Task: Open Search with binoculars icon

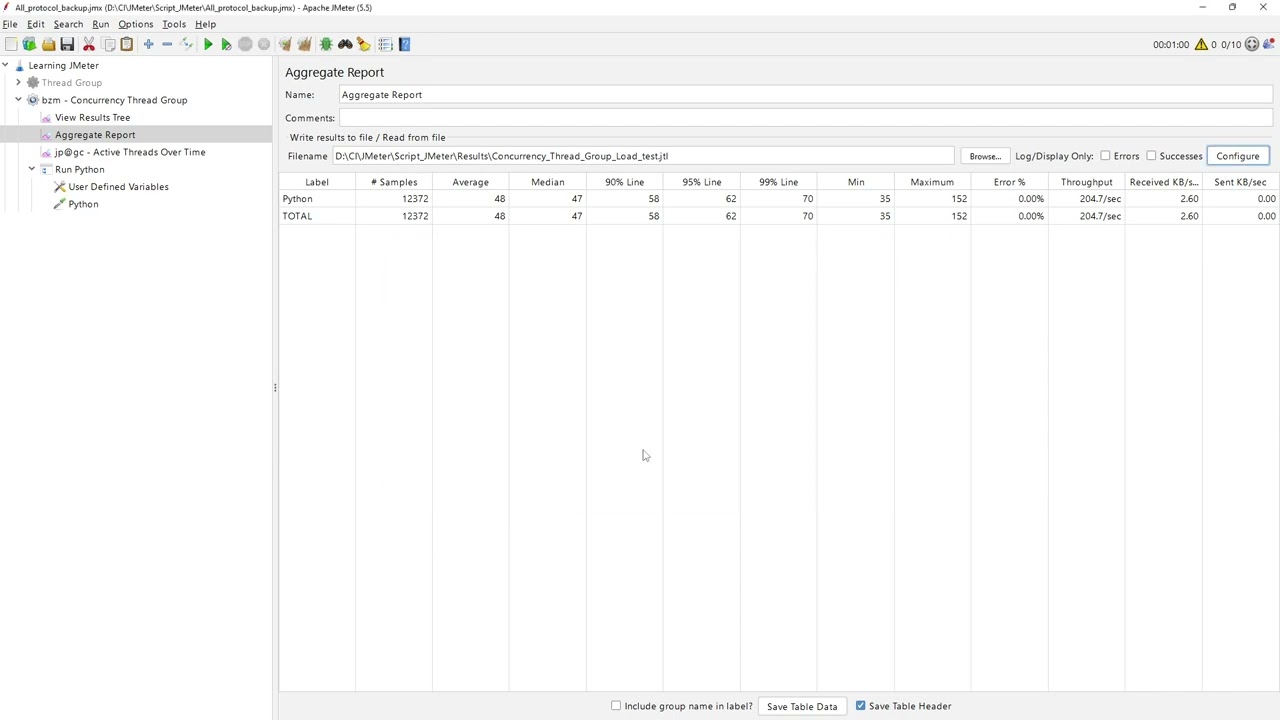Action: pyautogui.click(x=345, y=44)
